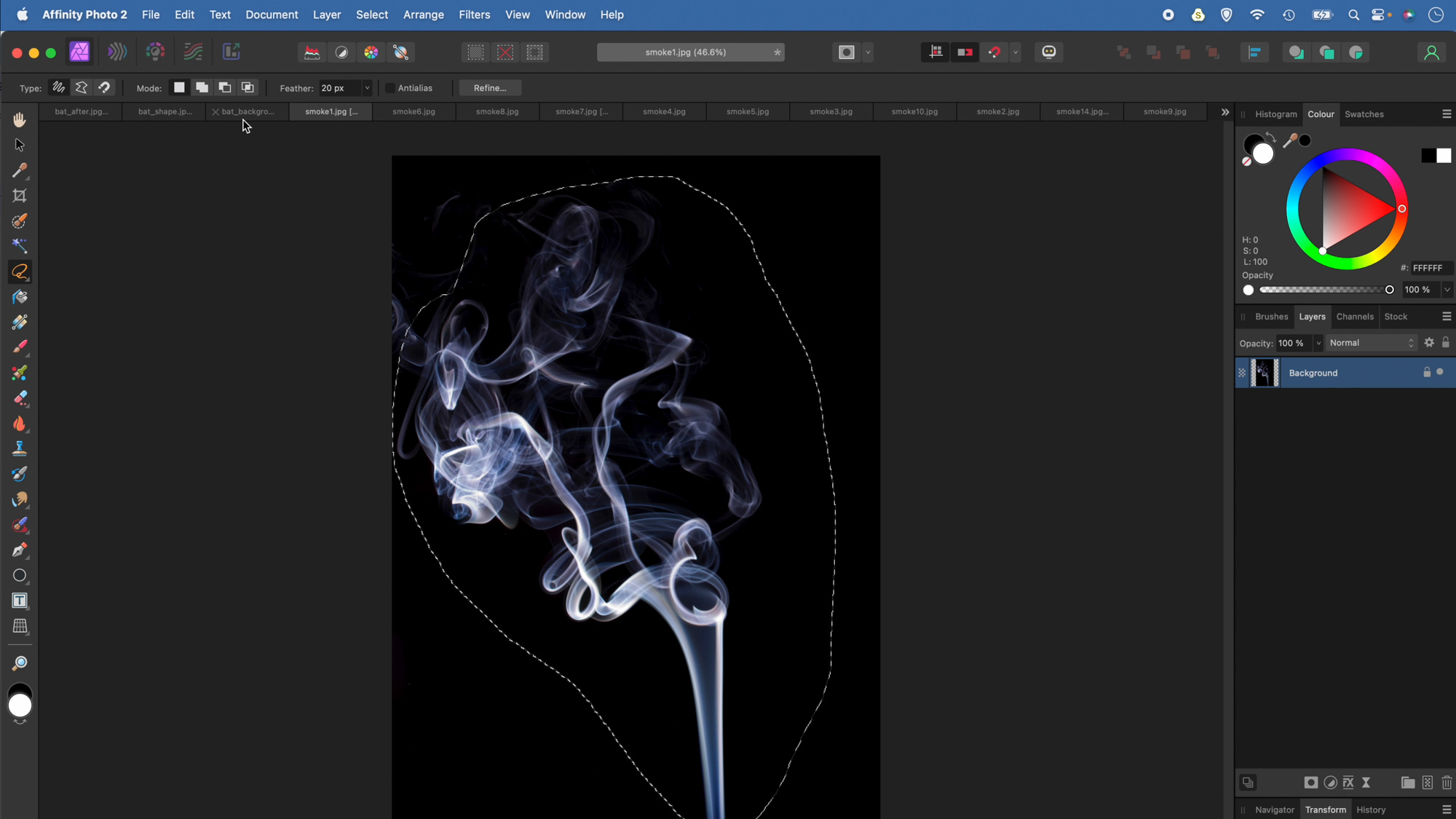The width and height of the screenshot is (1456, 819).
Task: Toggle the lock beside layer blend mode
Action: pos(1446,342)
